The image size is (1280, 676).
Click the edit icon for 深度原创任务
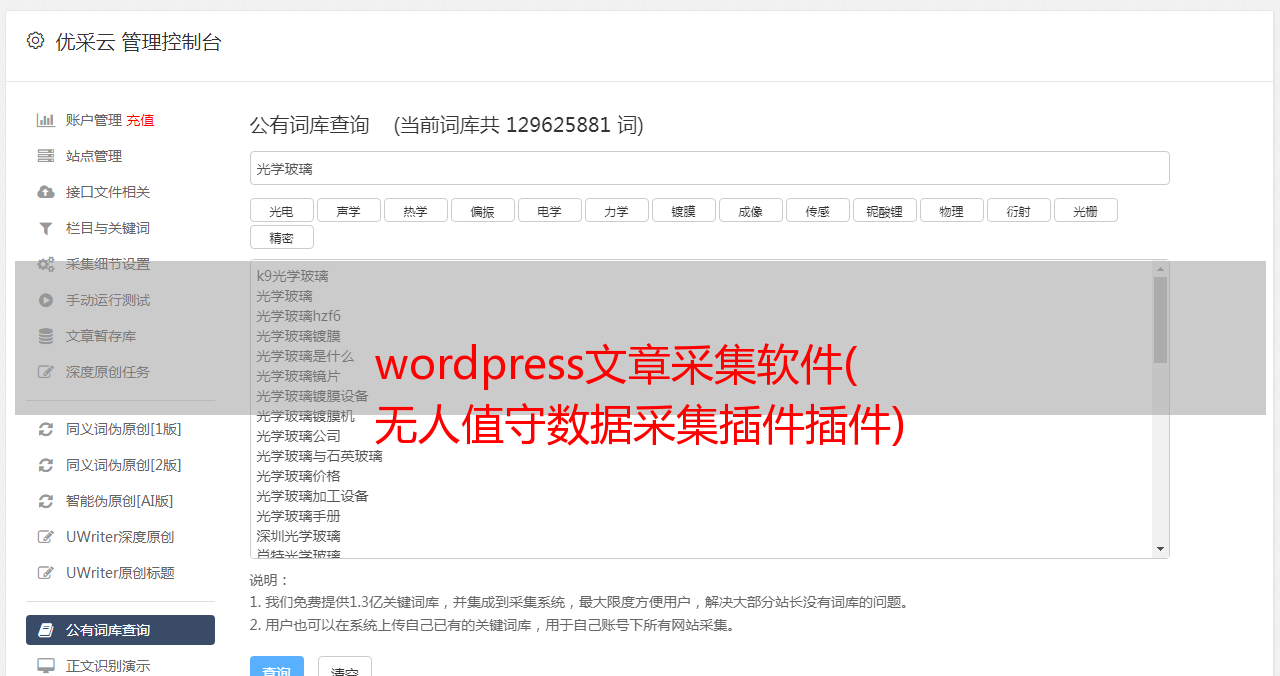[x=46, y=372]
